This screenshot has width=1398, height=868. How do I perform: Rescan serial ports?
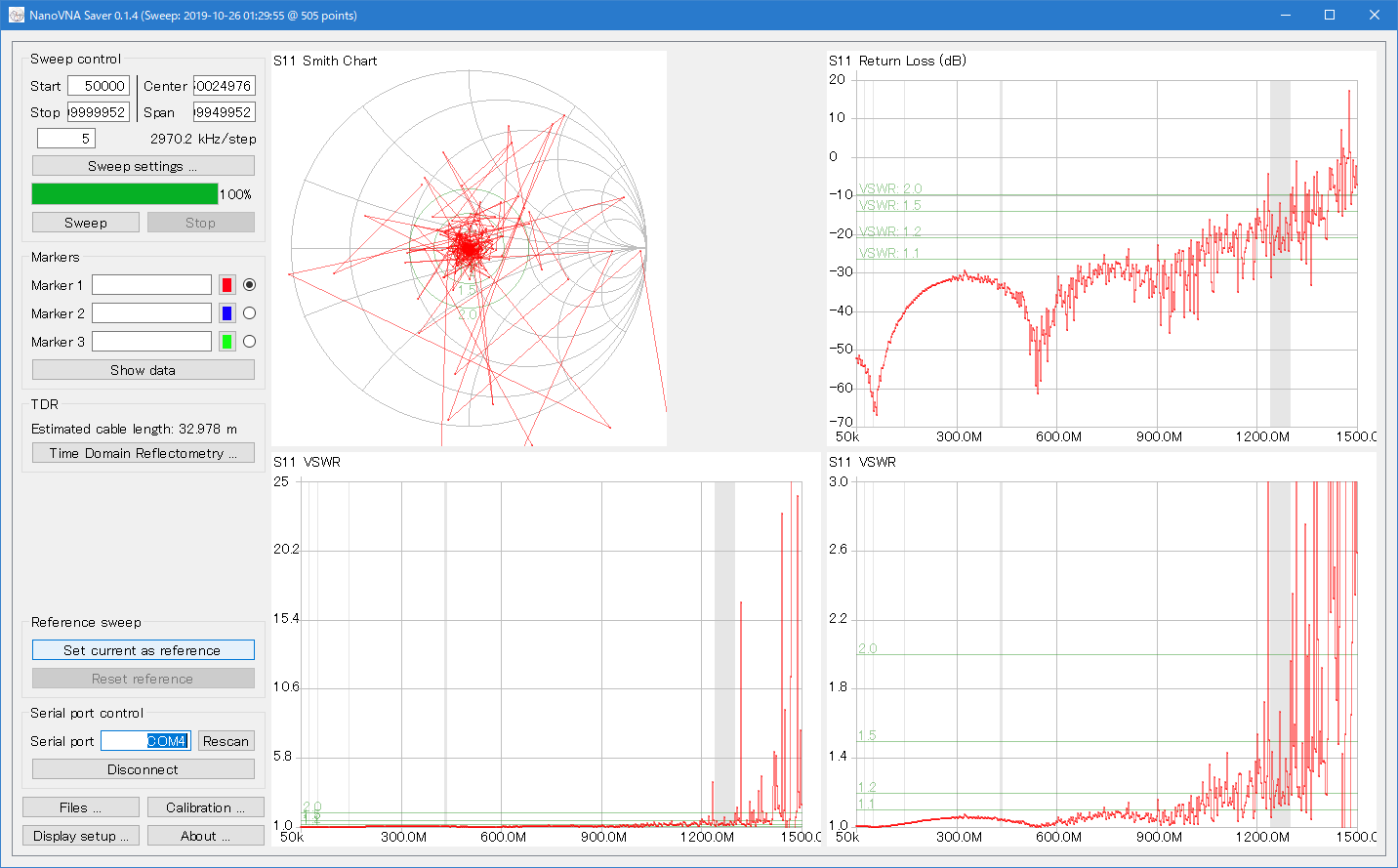(226, 741)
